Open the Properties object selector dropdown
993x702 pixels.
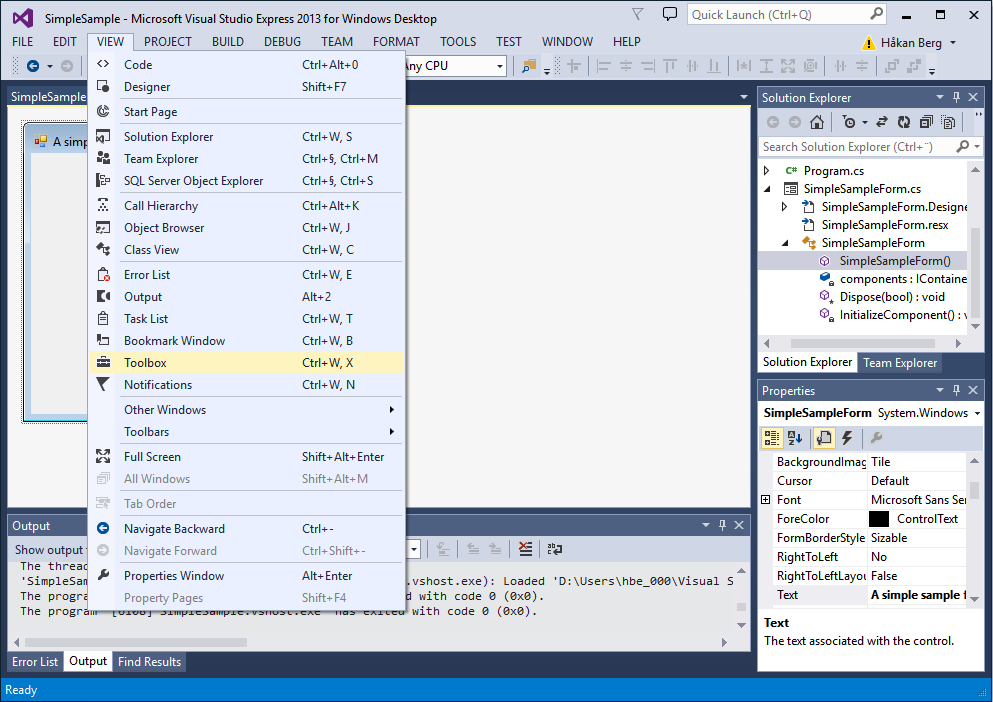point(977,413)
